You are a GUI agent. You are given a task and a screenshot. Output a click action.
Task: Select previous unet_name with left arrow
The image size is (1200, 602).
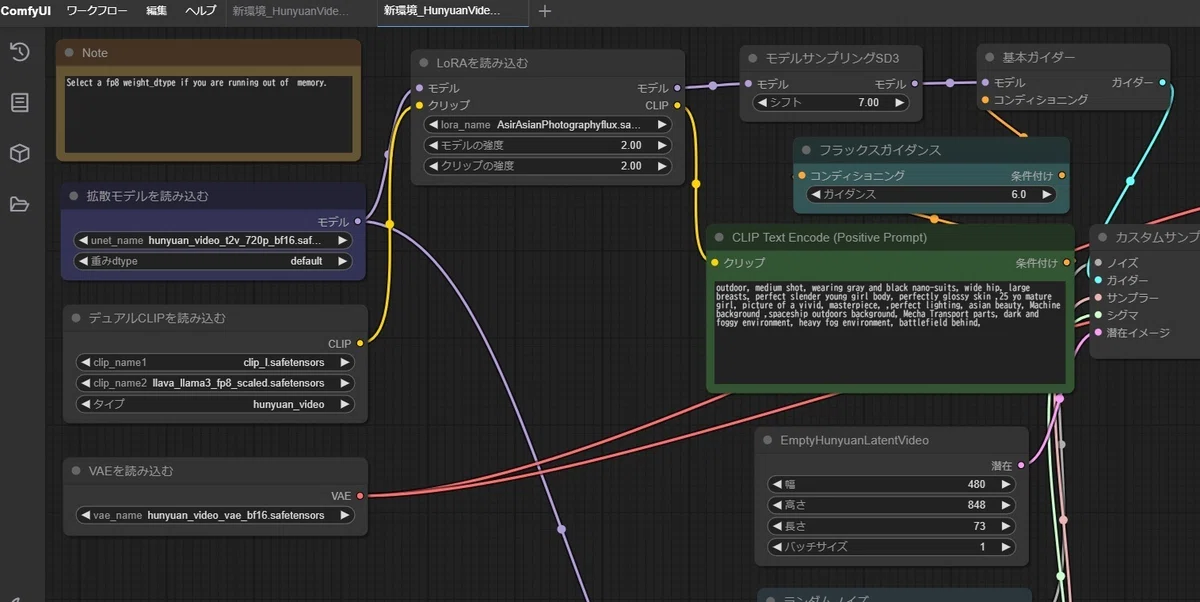point(83,240)
